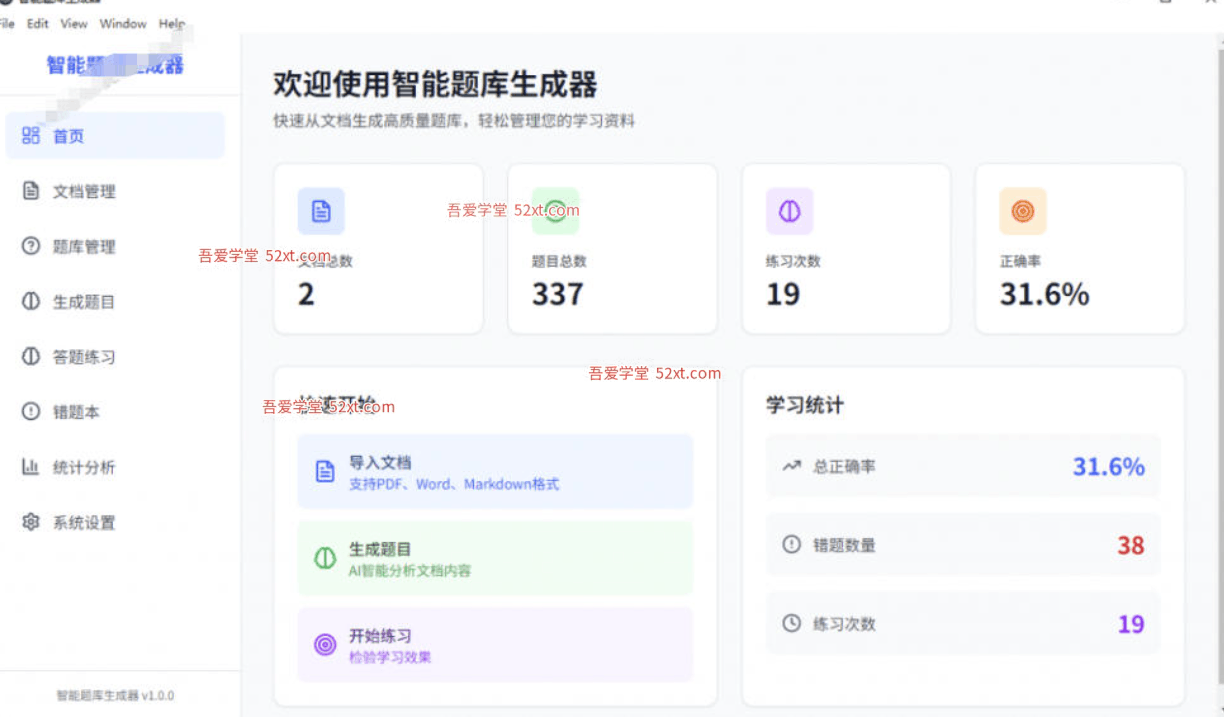The height and width of the screenshot is (717, 1224).
Task: Open the Help menu
Action: click(172, 23)
